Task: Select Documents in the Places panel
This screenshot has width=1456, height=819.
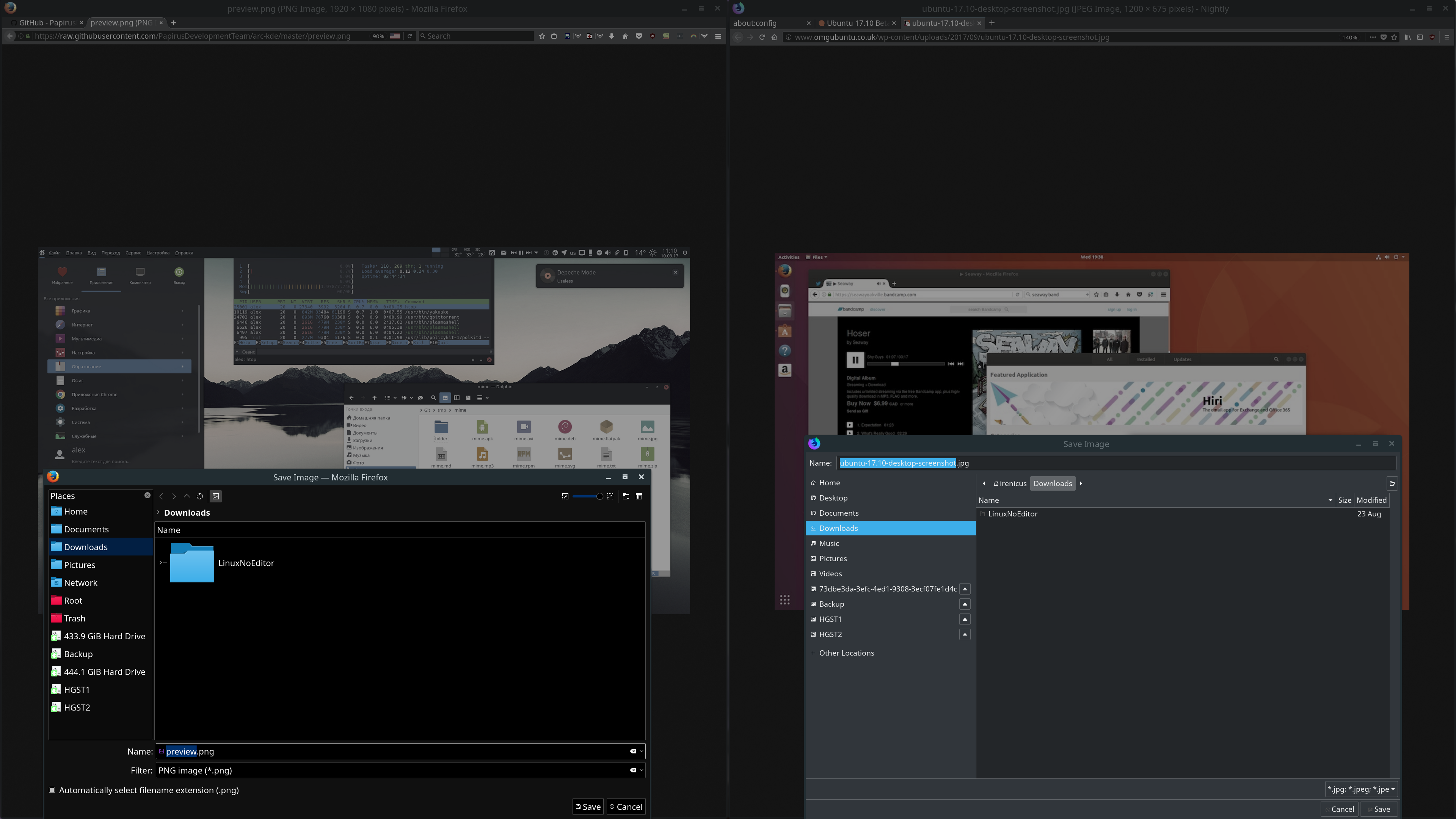Action: [100, 529]
